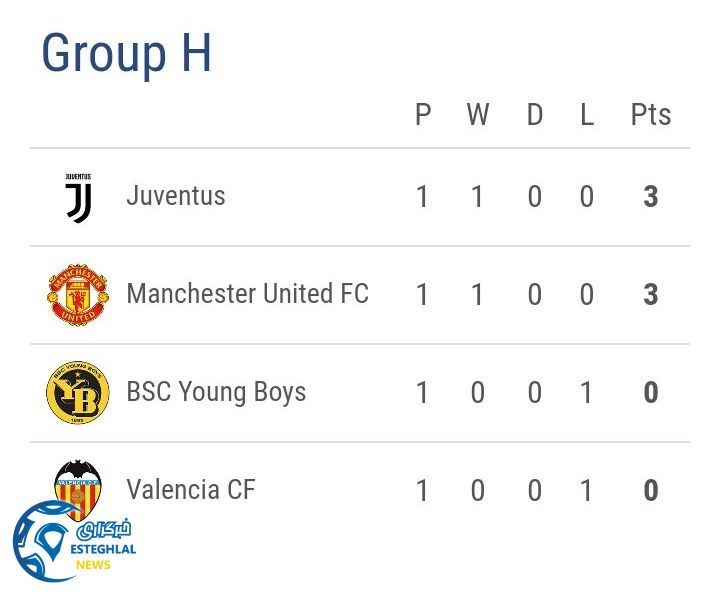Click the Manchester United club crest
The image size is (702, 604).
click(78, 294)
